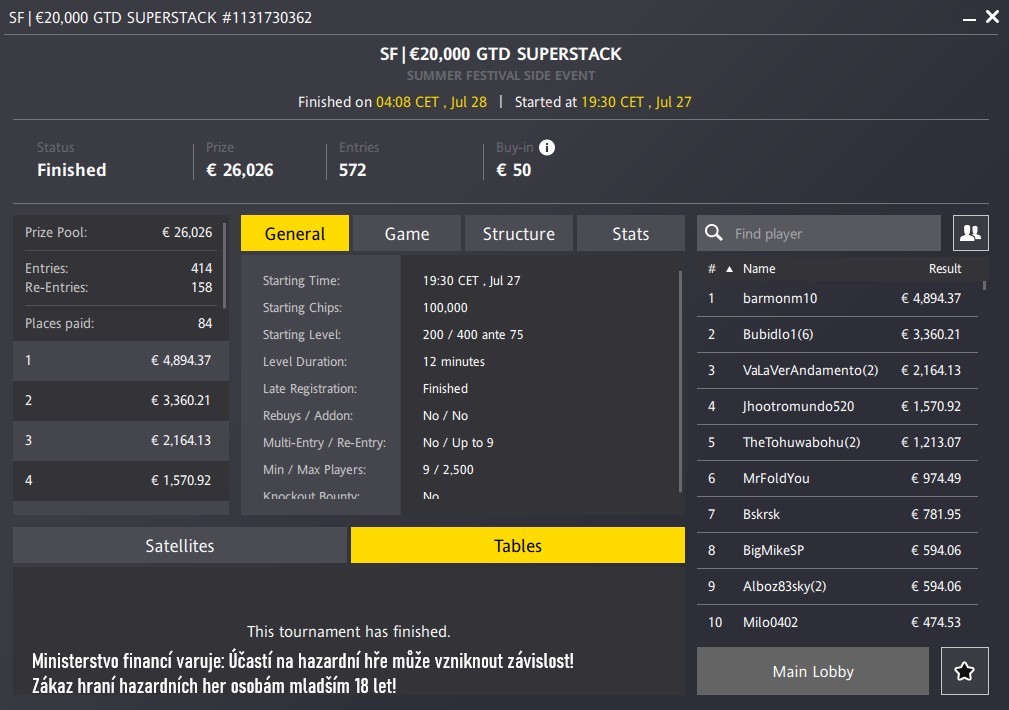Select the Tables tab
The image size is (1009, 710).
tap(517, 546)
